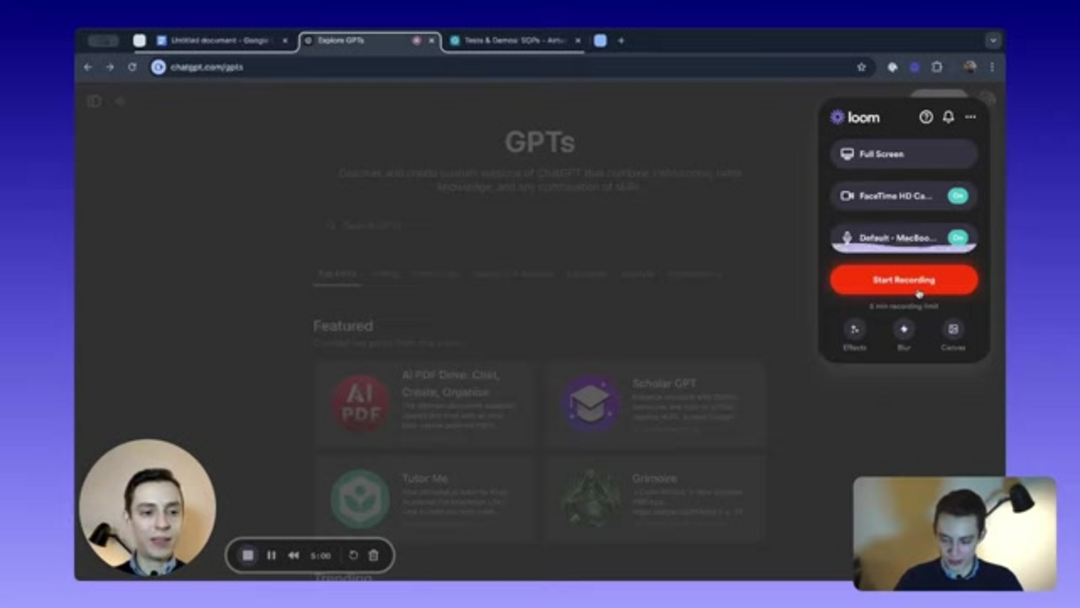The image size is (1080, 608).
Task: Expand the Default microphone source list
Action: tap(885, 238)
